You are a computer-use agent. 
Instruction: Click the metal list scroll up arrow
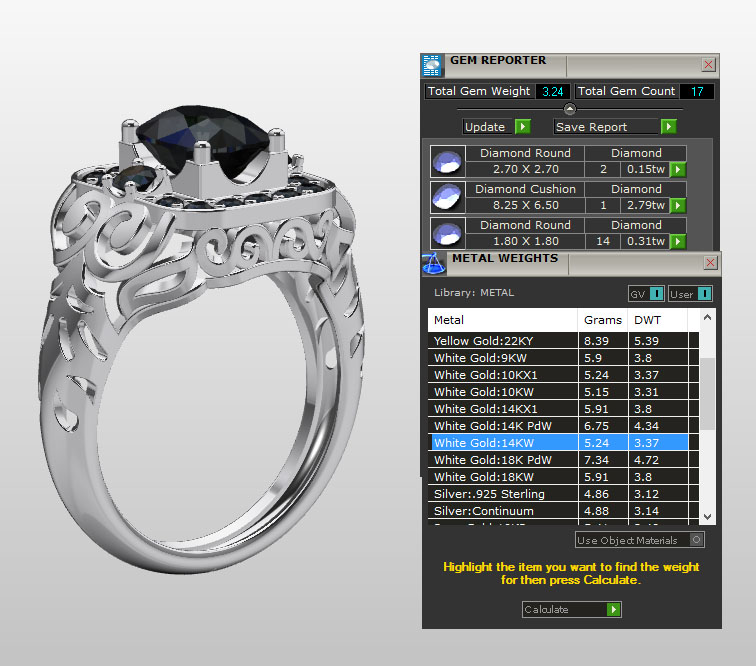pyautogui.click(x=707, y=317)
